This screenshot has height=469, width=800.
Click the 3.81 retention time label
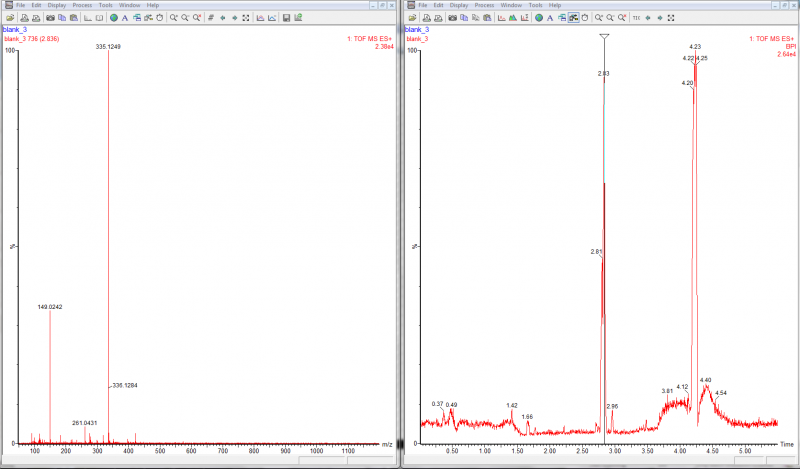point(667,391)
